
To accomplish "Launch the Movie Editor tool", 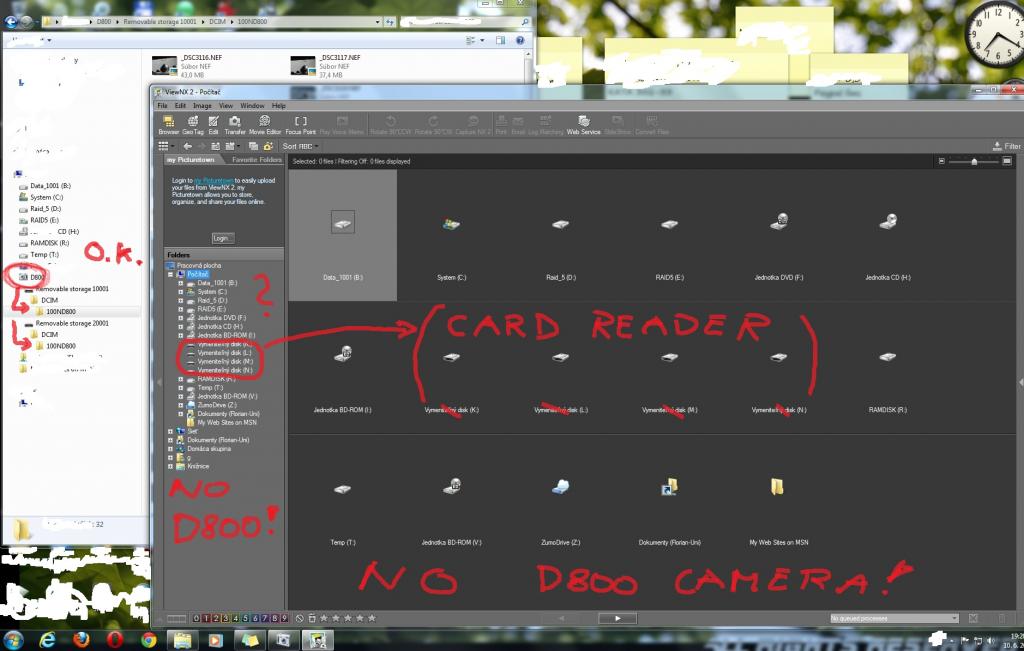I will (264, 125).
